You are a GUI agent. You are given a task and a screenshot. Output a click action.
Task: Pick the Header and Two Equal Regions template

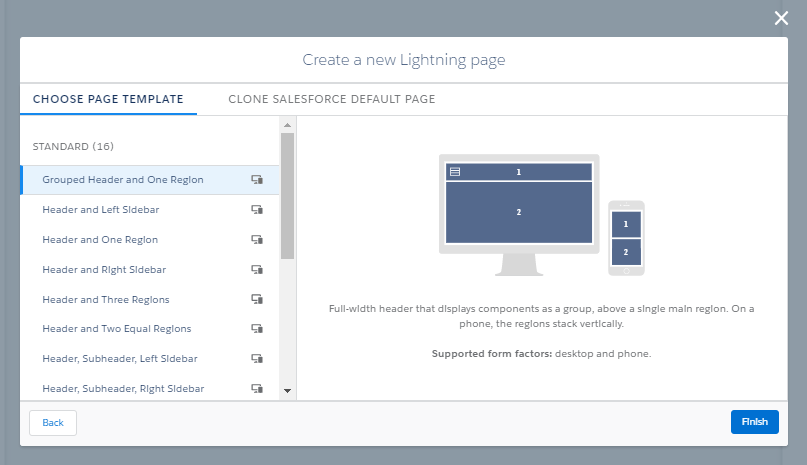(117, 329)
